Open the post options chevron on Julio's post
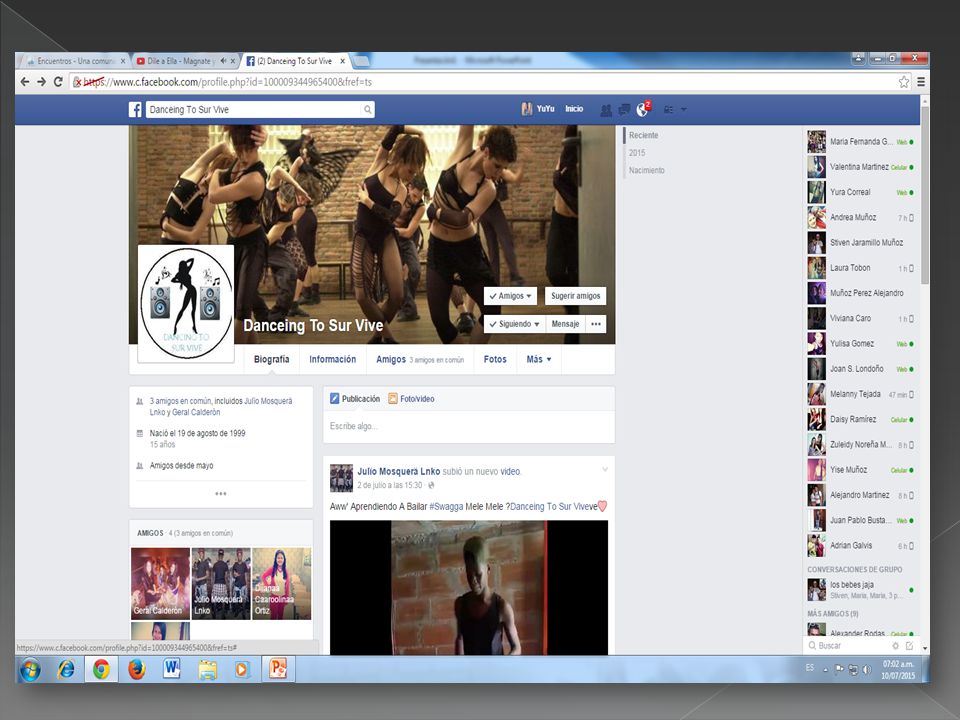960x720 pixels. pos(605,470)
